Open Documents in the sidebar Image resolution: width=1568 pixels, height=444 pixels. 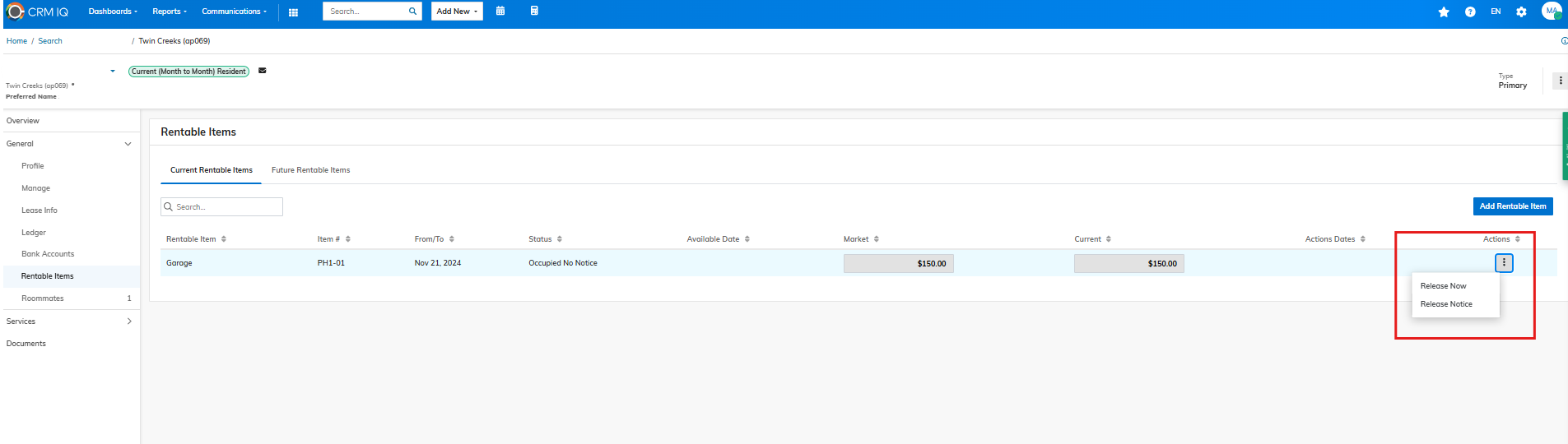pos(26,344)
